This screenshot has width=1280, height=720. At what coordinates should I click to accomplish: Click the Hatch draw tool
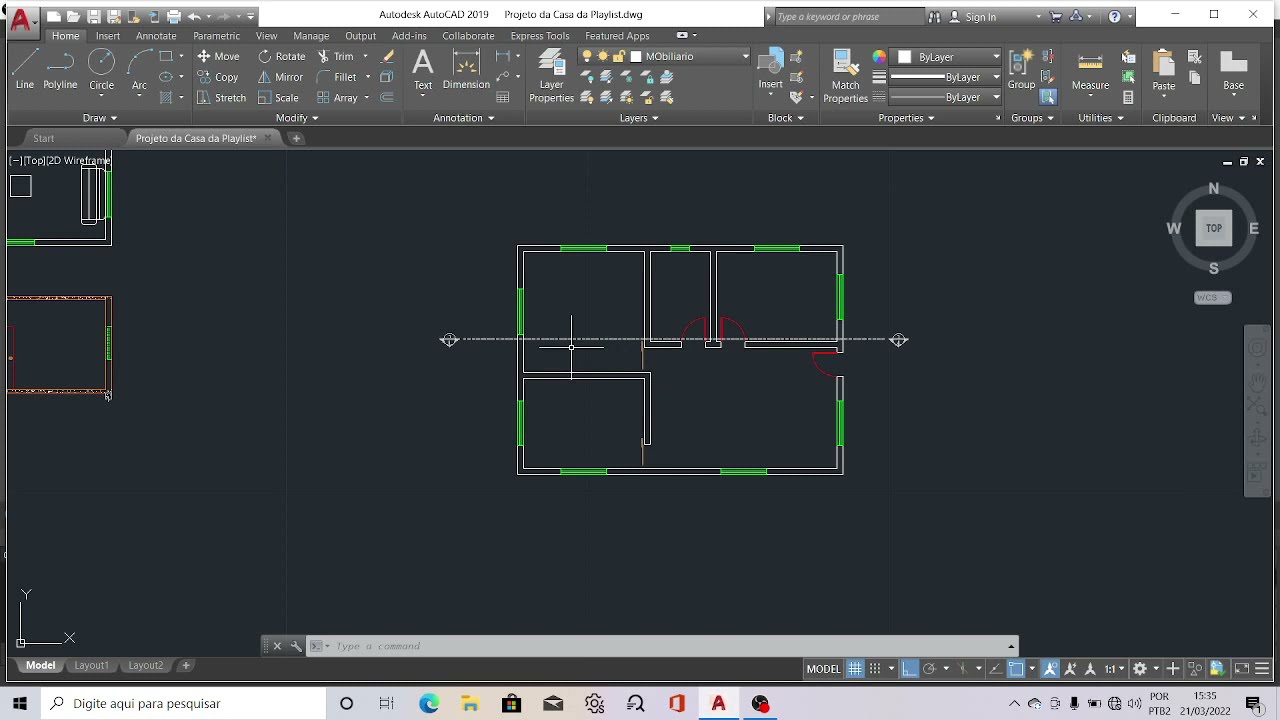(166, 97)
